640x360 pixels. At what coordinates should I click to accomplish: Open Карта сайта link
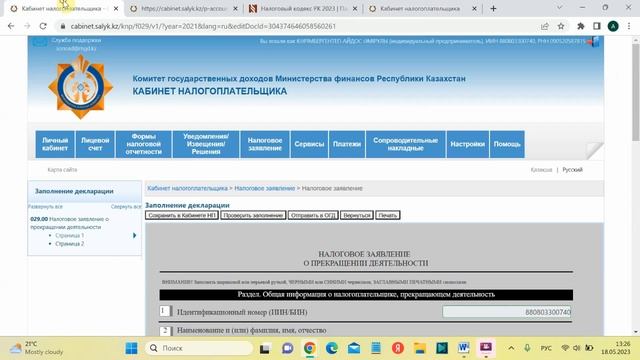click(62, 170)
